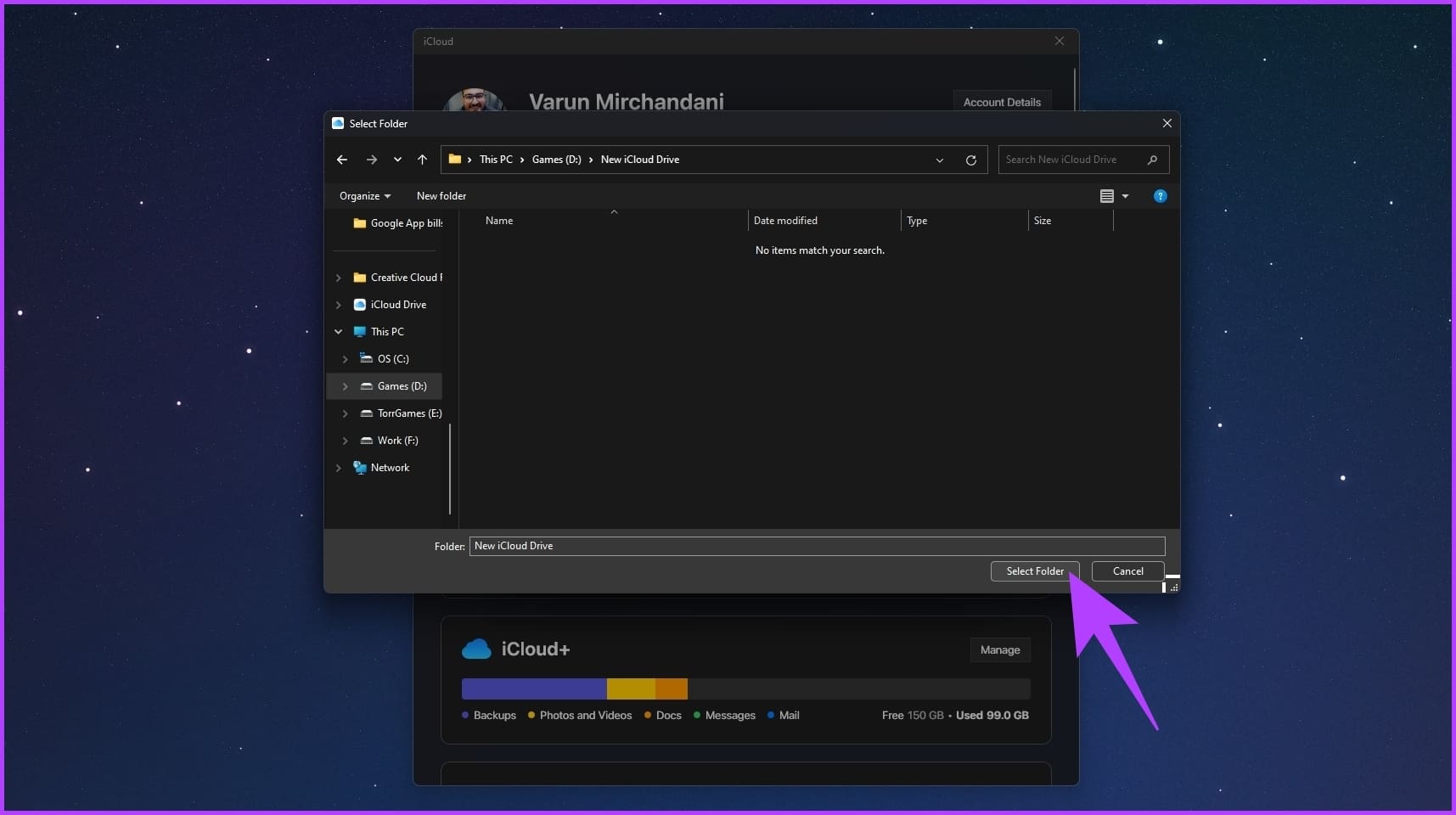
Task: Expand the address bar history dropdown
Action: click(x=939, y=160)
